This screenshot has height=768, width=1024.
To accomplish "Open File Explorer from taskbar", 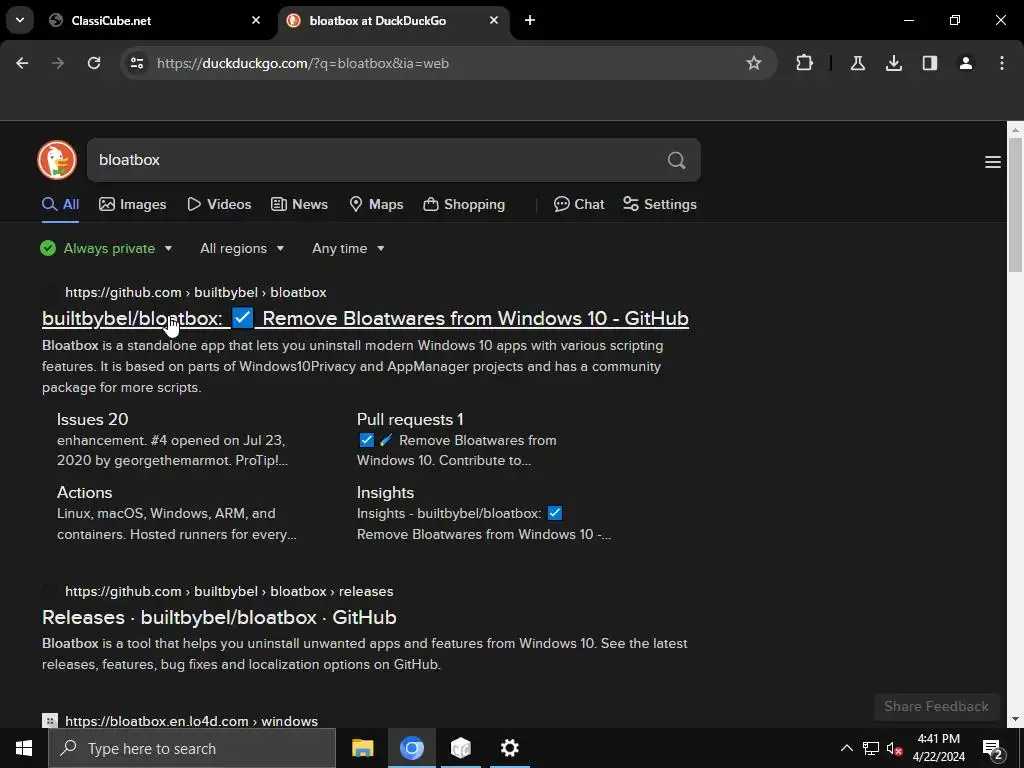I will pyautogui.click(x=362, y=748).
